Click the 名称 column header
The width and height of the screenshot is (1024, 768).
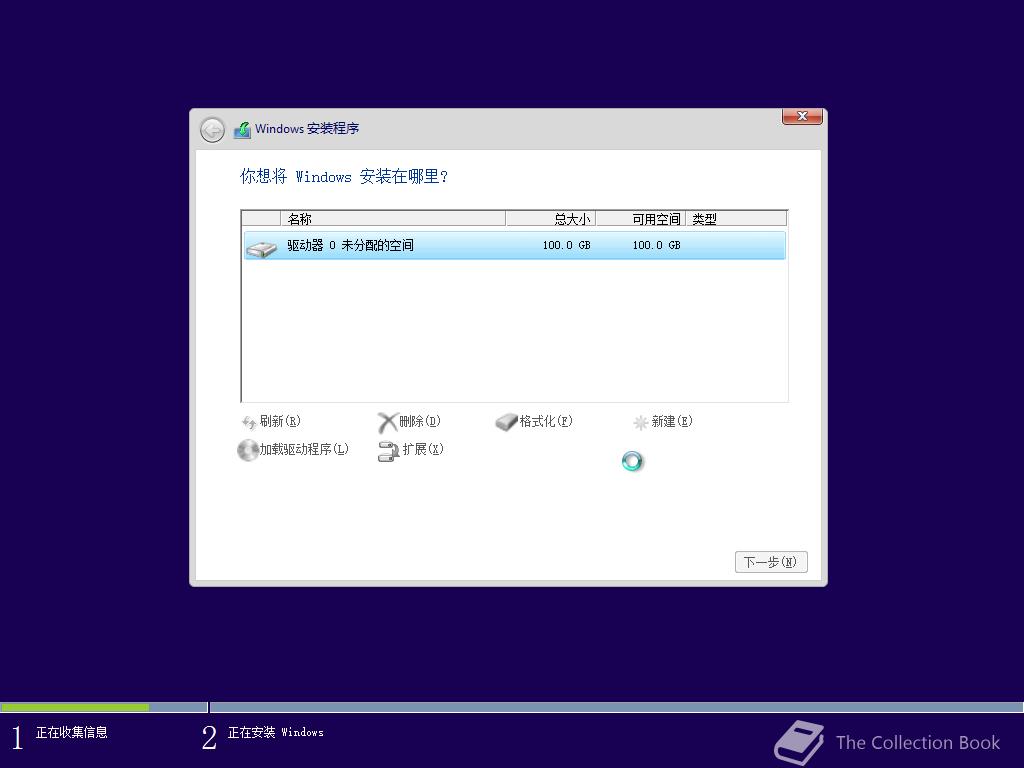tap(392, 219)
